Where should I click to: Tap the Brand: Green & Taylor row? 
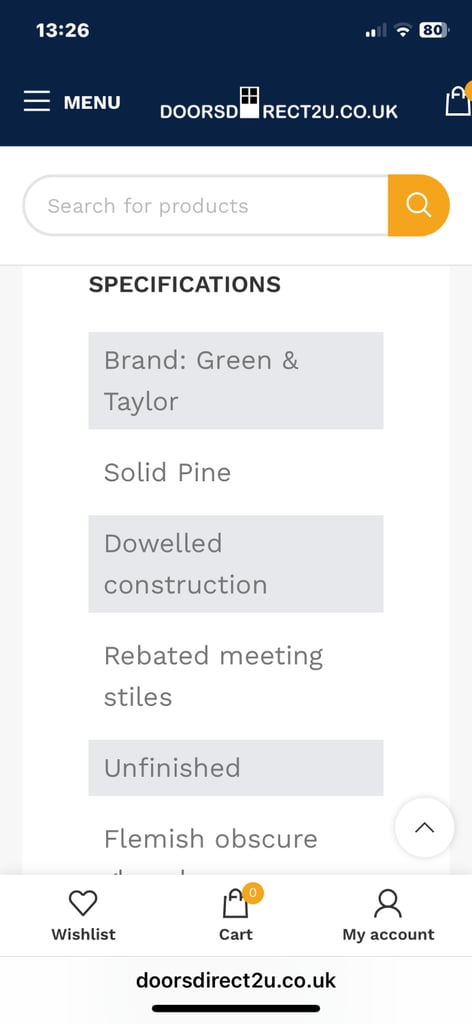pos(236,381)
